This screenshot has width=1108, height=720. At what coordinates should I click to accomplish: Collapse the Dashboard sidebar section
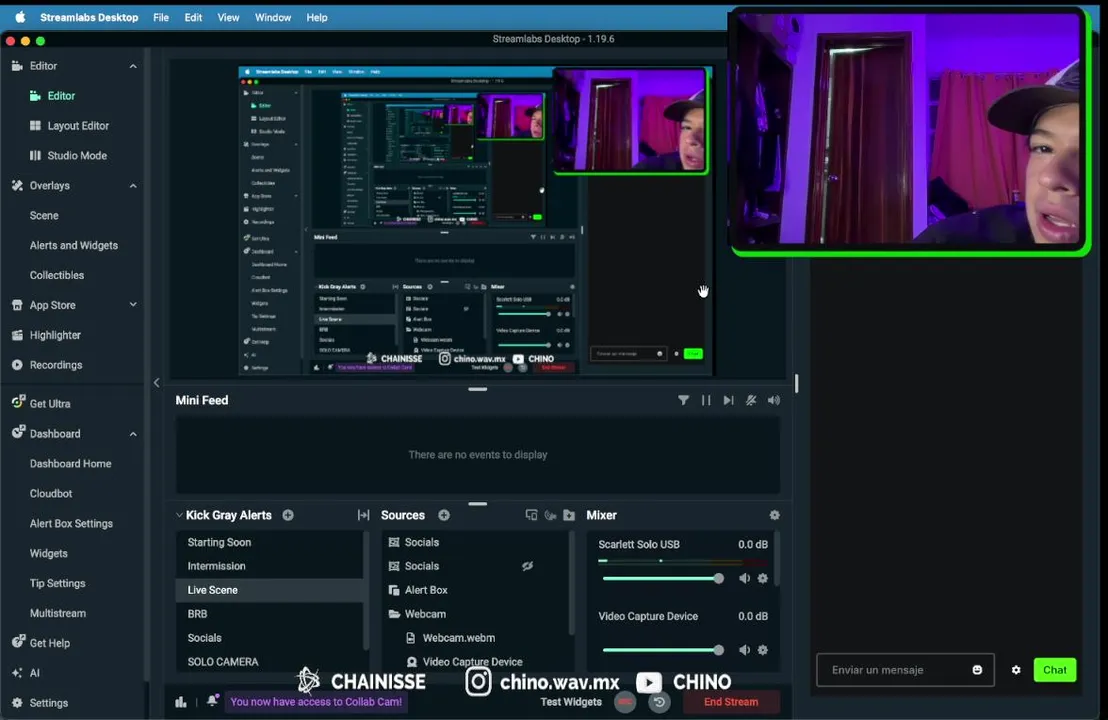coord(133,434)
